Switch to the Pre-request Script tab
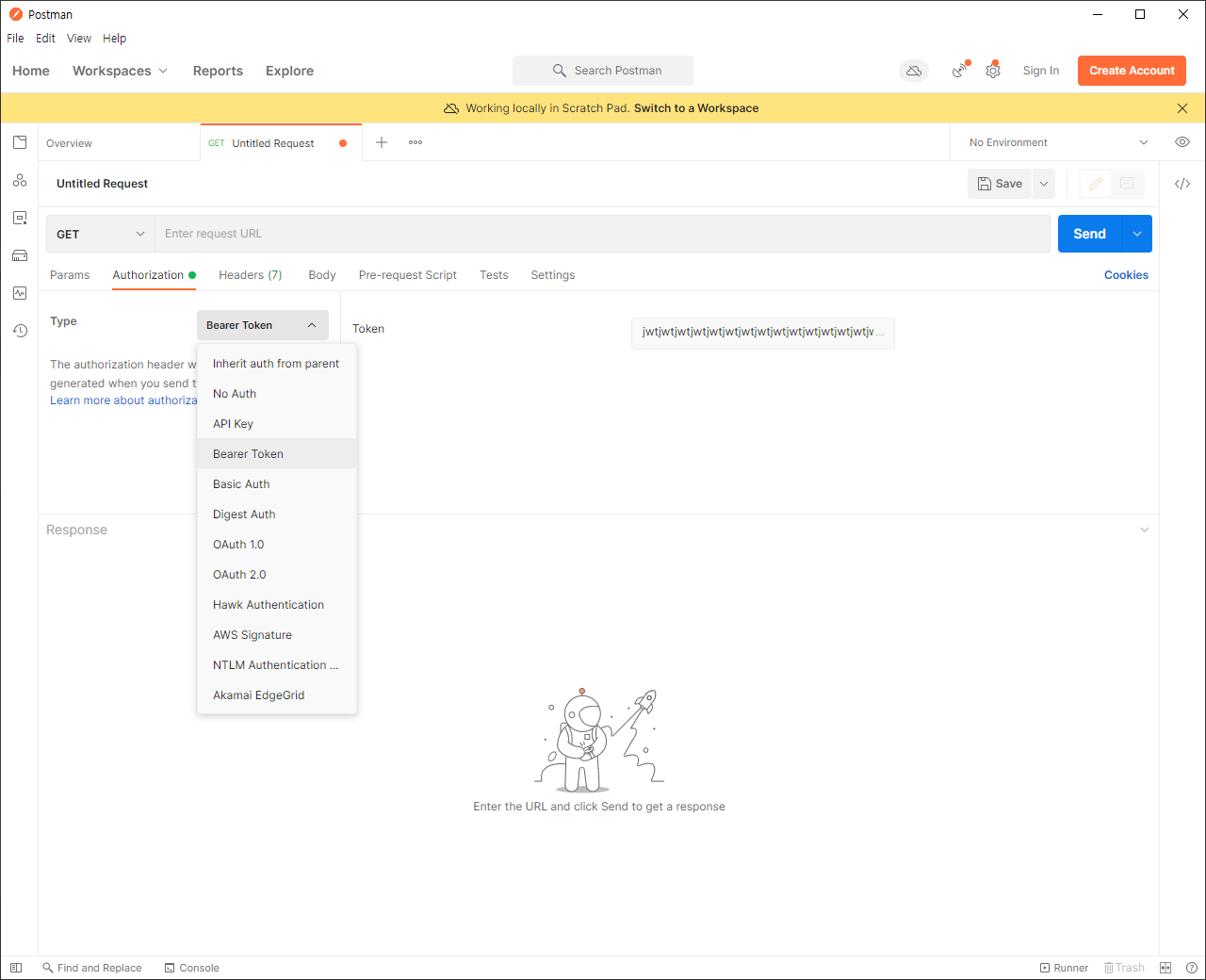 pos(408,275)
